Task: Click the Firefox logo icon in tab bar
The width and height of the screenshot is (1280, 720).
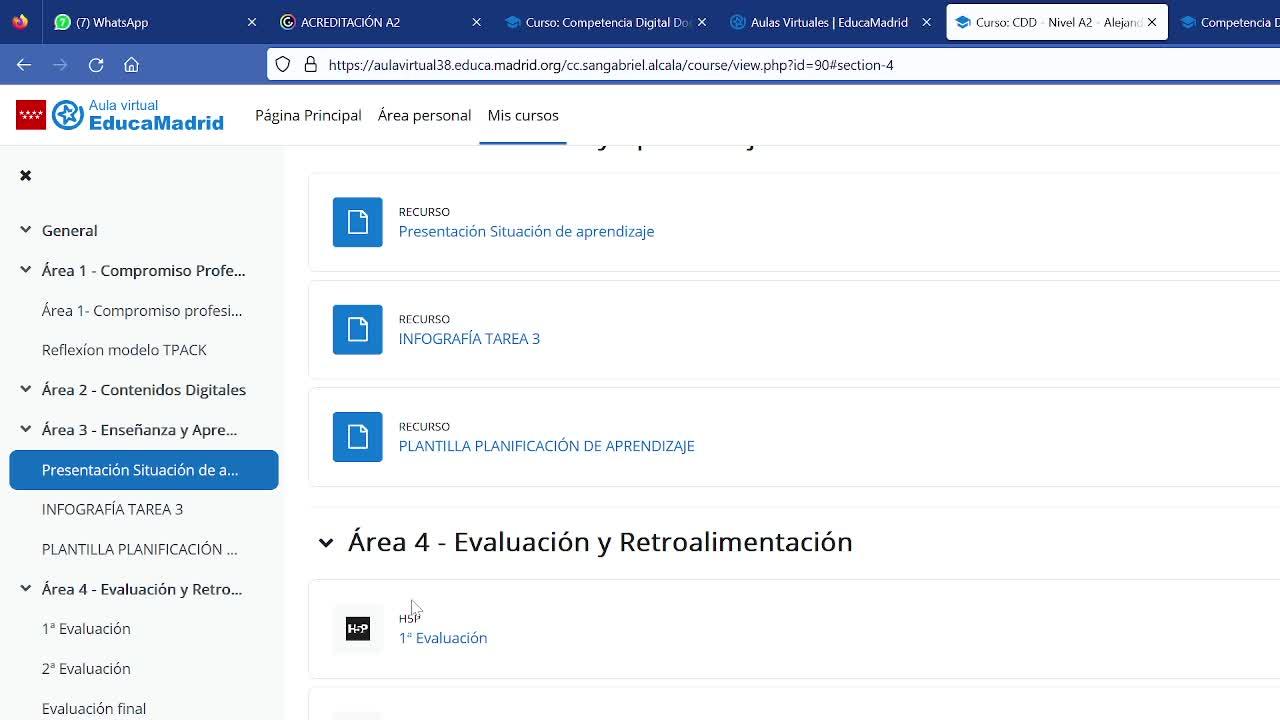Action: [x=20, y=21]
